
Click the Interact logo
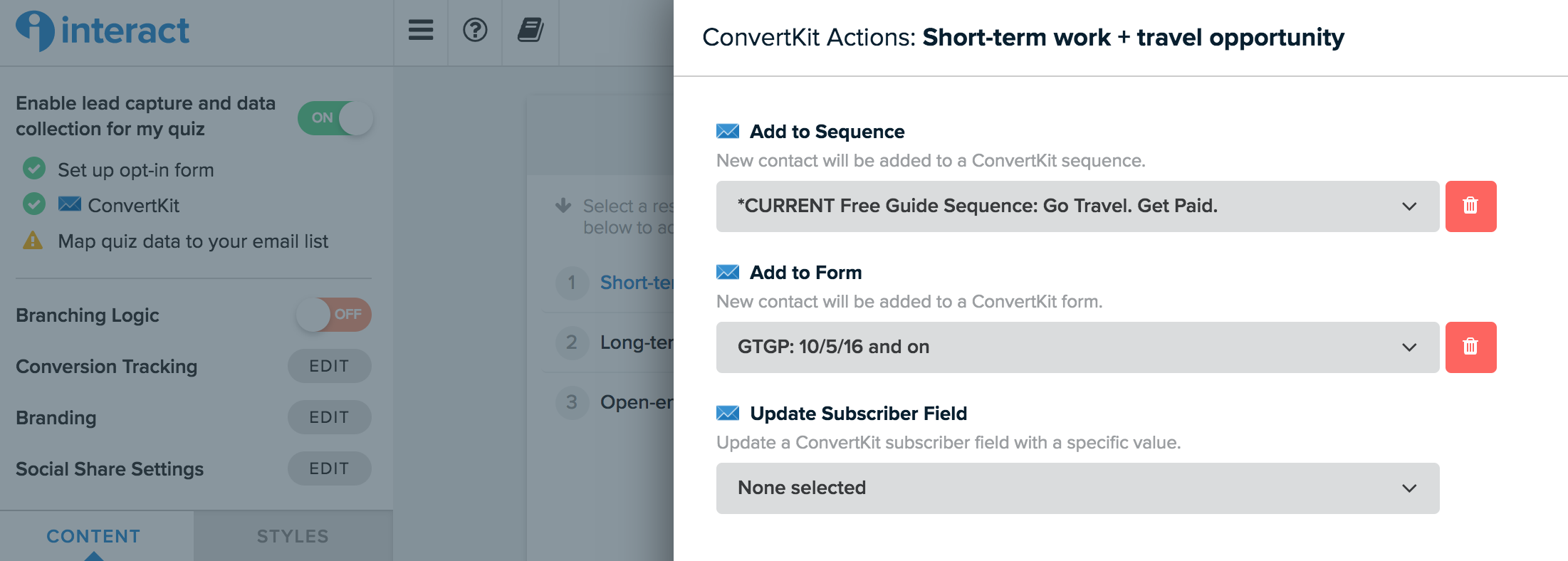pyautogui.click(x=103, y=31)
